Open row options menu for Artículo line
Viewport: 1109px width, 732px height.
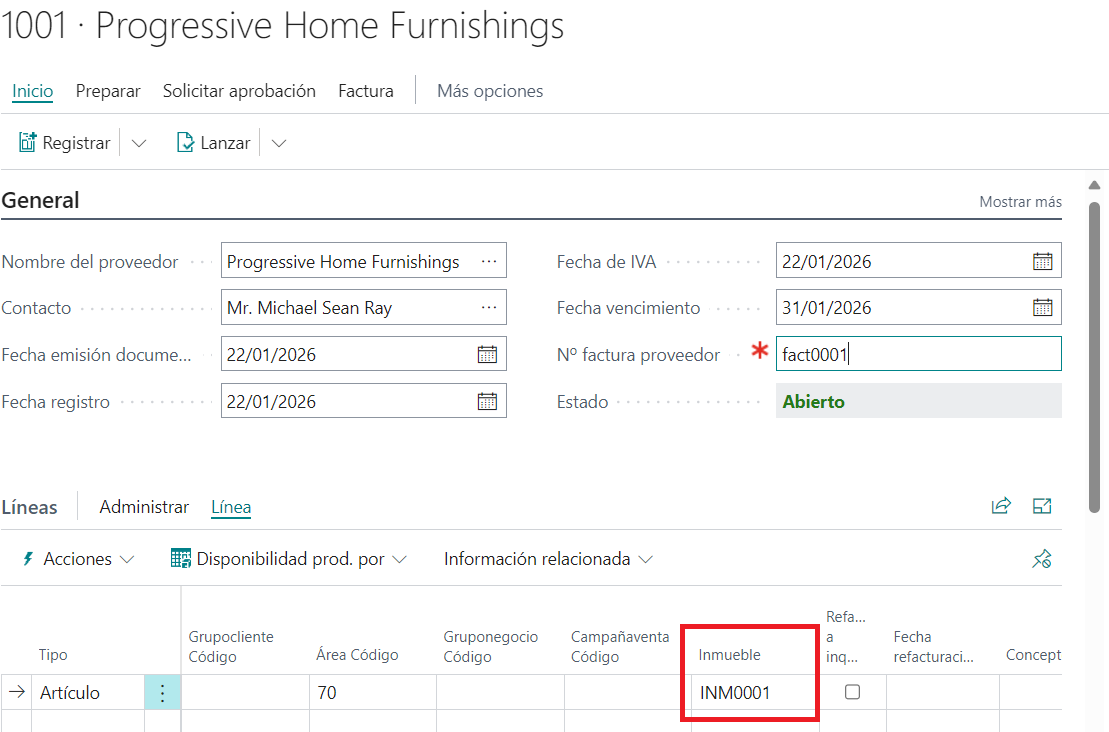[x=163, y=692]
